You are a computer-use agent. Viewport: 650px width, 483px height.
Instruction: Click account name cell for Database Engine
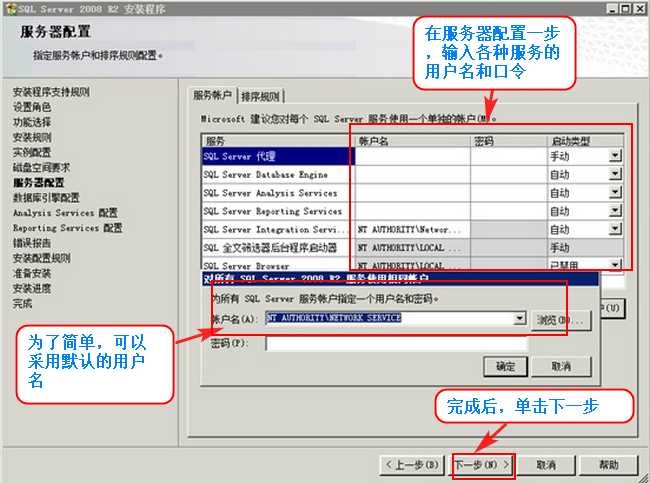tap(412, 175)
